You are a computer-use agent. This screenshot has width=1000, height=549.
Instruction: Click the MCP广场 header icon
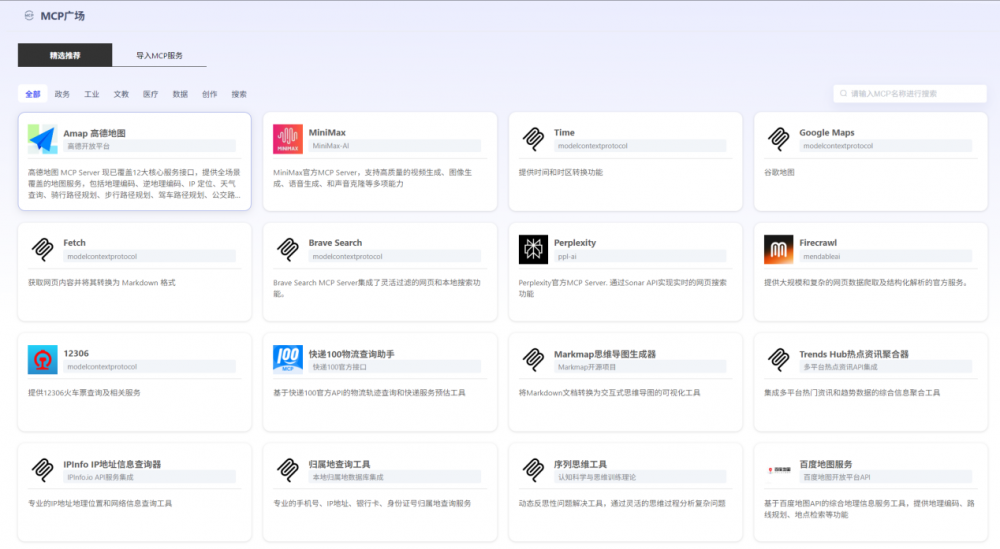pyautogui.click(x=29, y=15)
